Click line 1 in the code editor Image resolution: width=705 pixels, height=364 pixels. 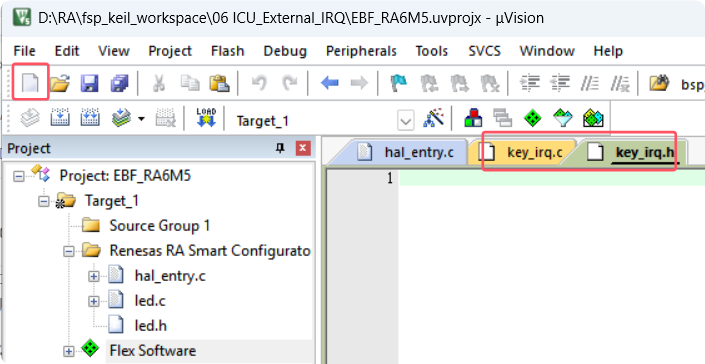(x=552, y=178)
